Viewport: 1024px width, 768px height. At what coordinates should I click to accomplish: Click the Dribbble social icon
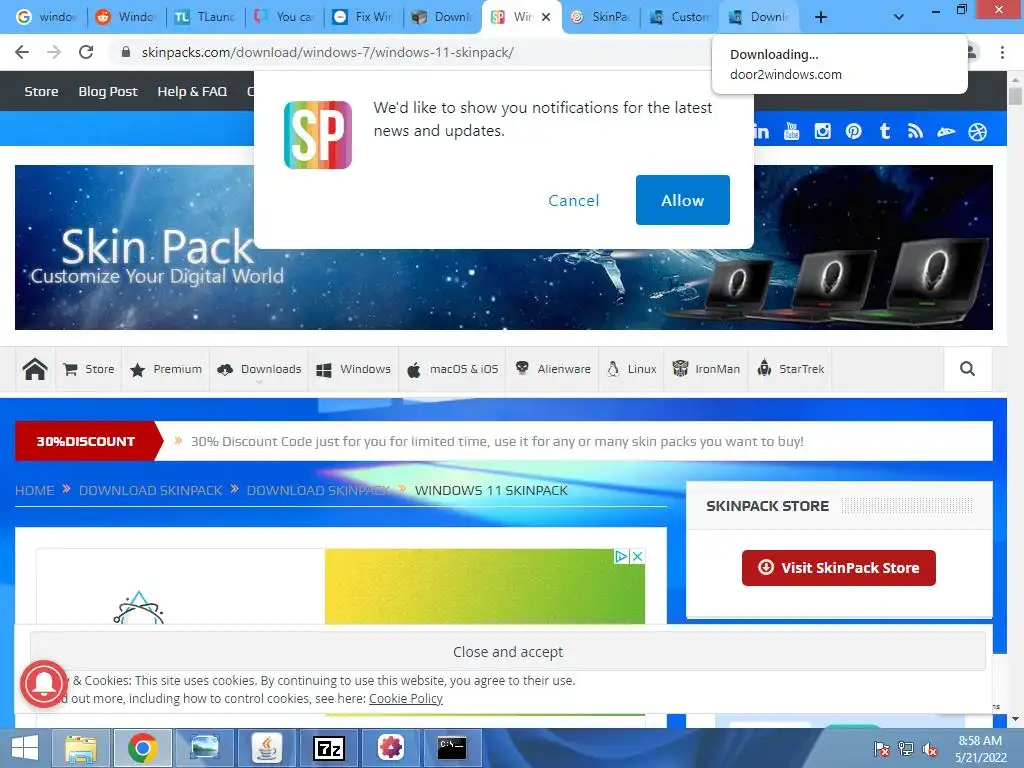point(978,131)
